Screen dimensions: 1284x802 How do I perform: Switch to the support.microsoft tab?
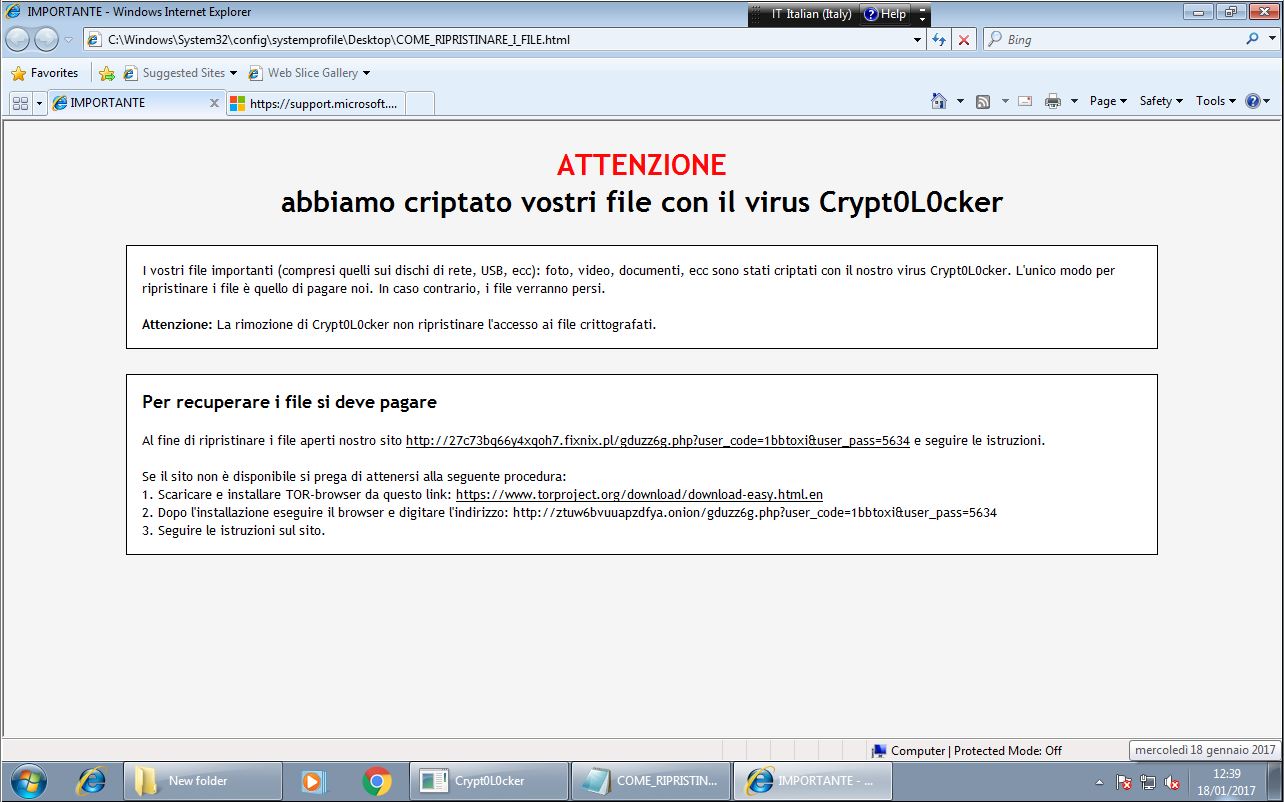(316, 103)
